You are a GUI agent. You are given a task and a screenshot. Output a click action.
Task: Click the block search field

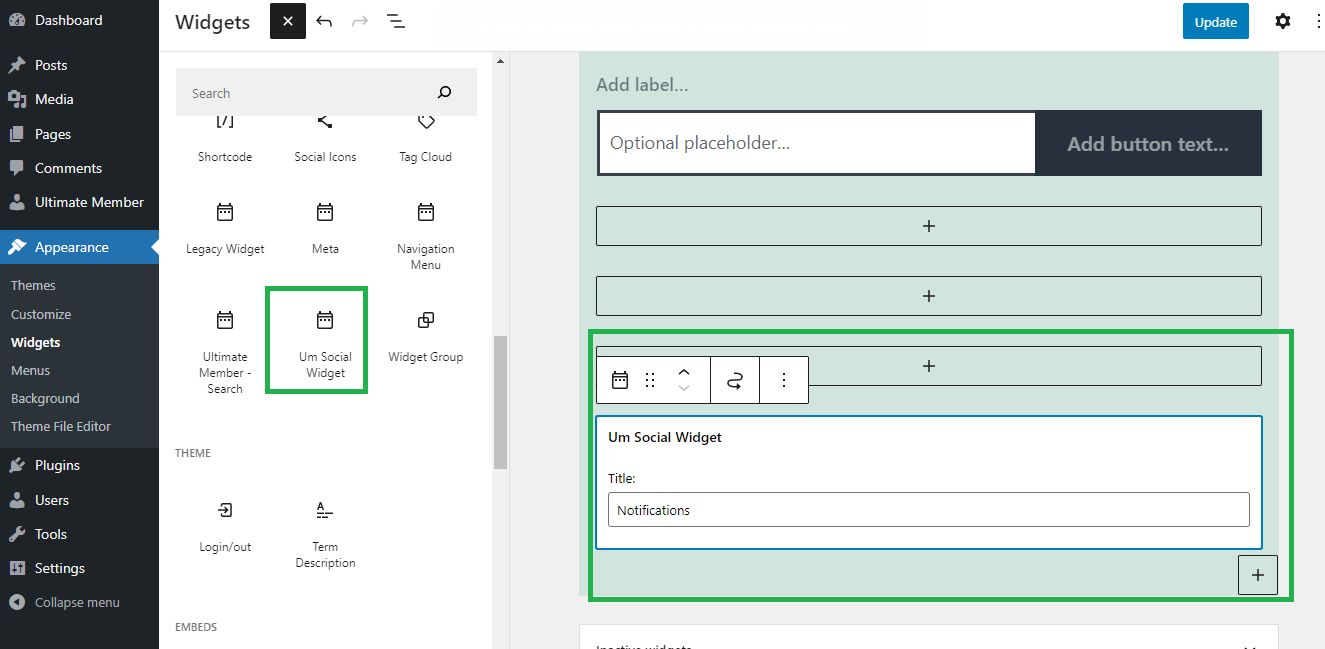tap(310, 93)
